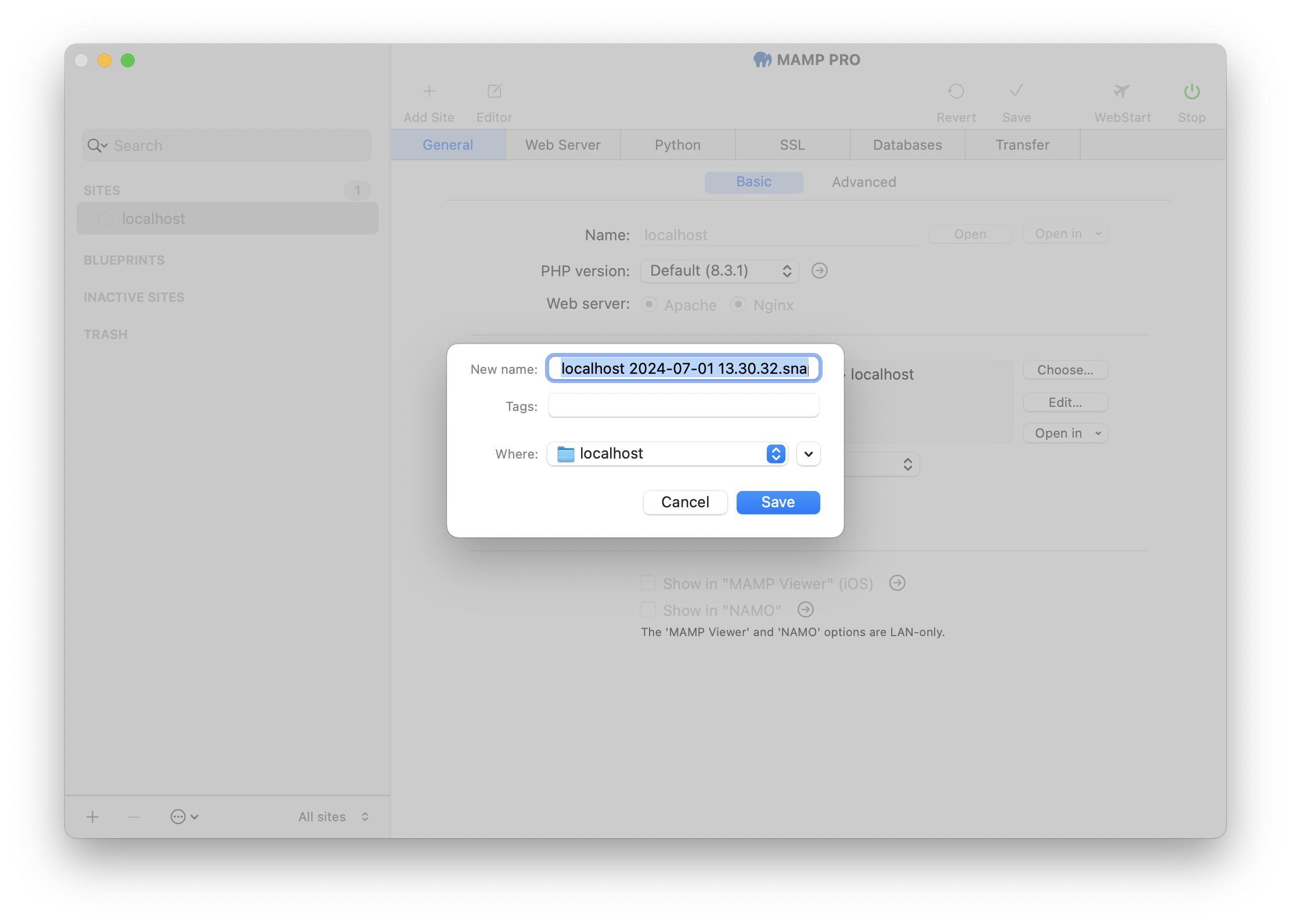Click the sidebar Search field

click(x=227, y=146)
